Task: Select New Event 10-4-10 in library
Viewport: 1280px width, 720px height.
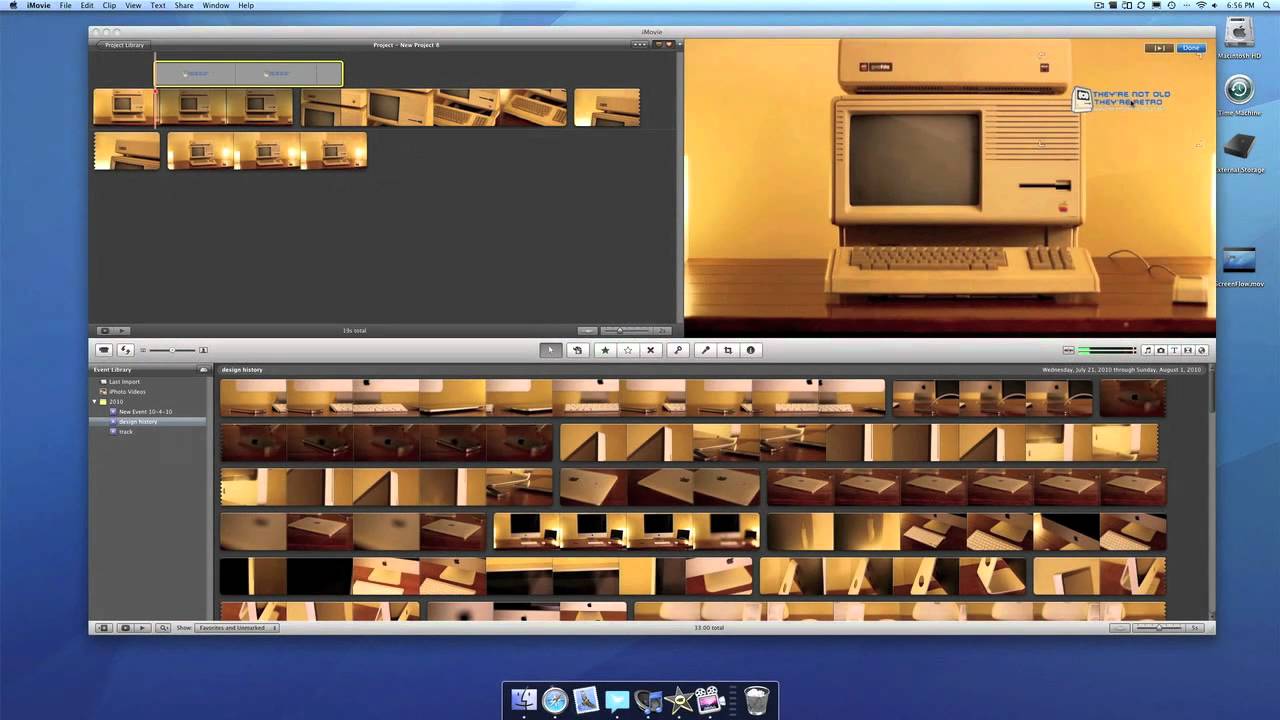Action: [x=145, y=411]
